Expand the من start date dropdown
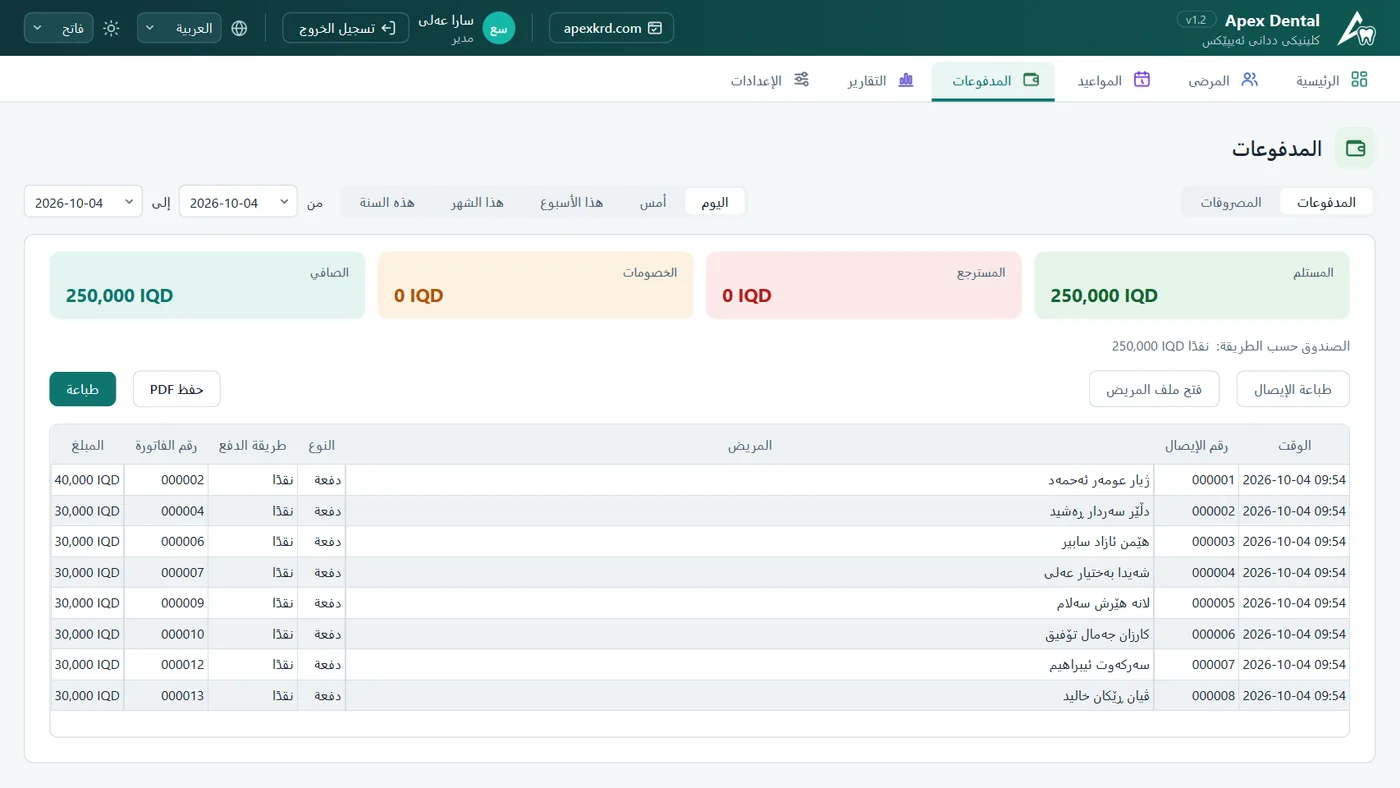This screenshot has height=788, width=1400. 238,203
